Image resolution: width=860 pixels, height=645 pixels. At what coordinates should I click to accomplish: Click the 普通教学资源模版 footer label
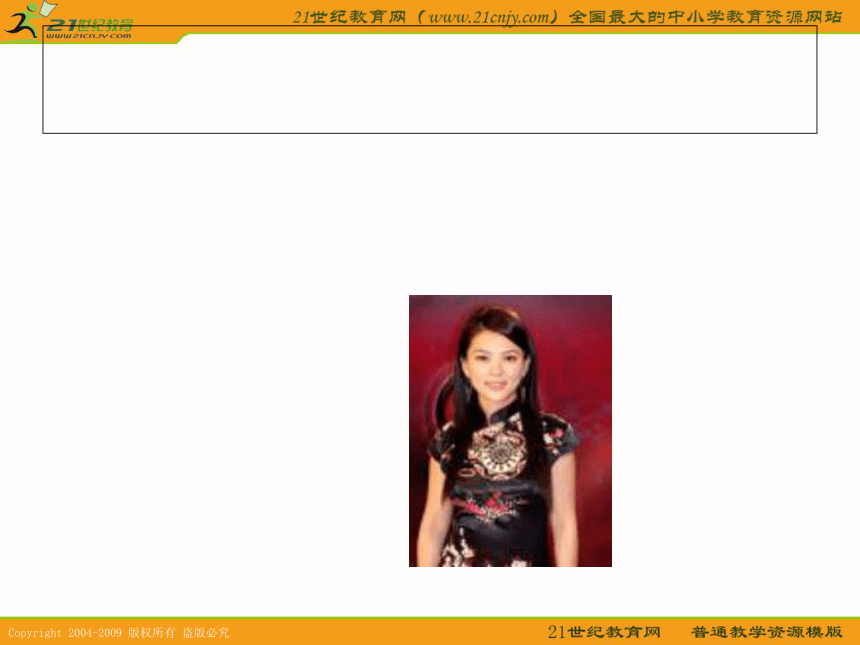coord(766,632)
